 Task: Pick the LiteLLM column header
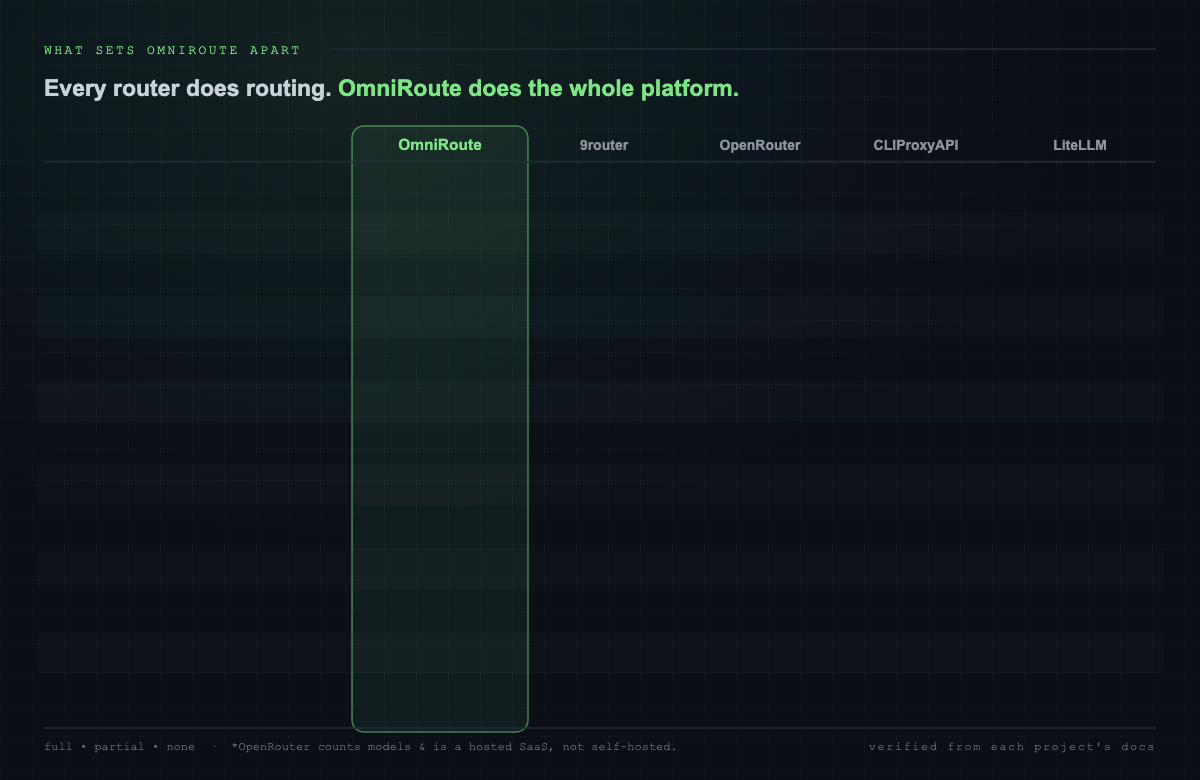(x=1080, y=145)
